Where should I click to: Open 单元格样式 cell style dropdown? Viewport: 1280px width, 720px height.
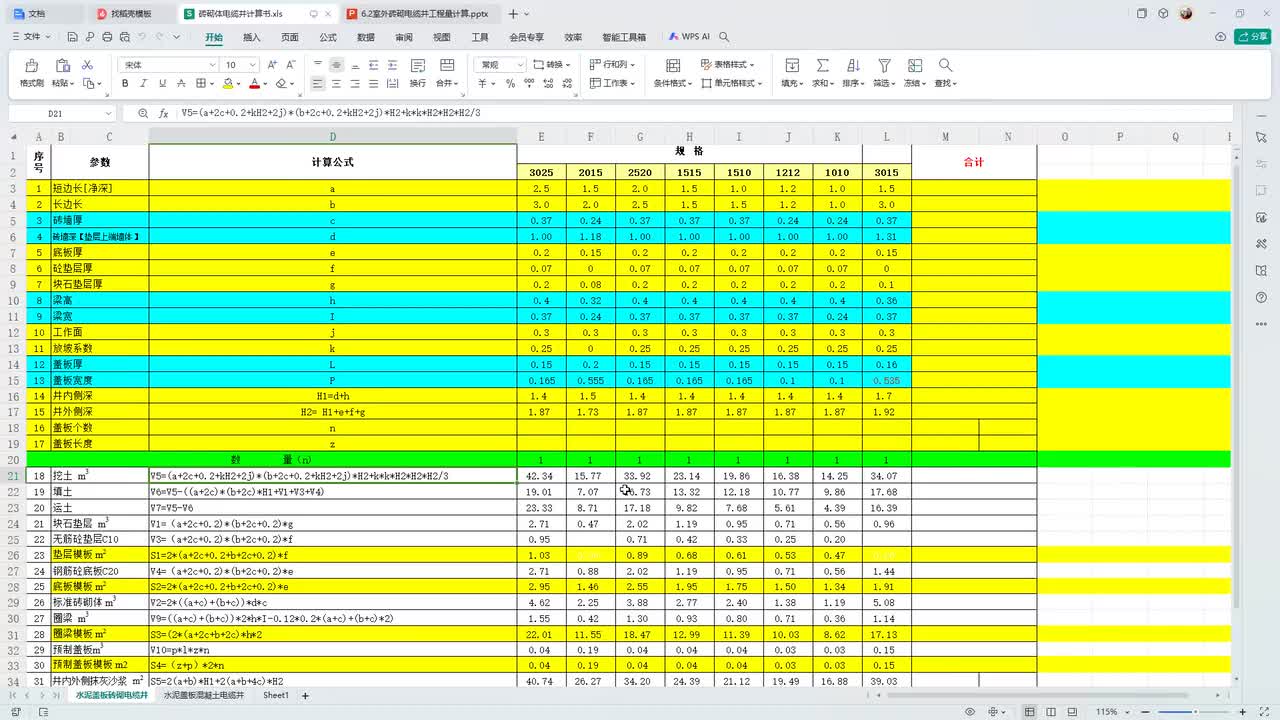tap(731, 84)
